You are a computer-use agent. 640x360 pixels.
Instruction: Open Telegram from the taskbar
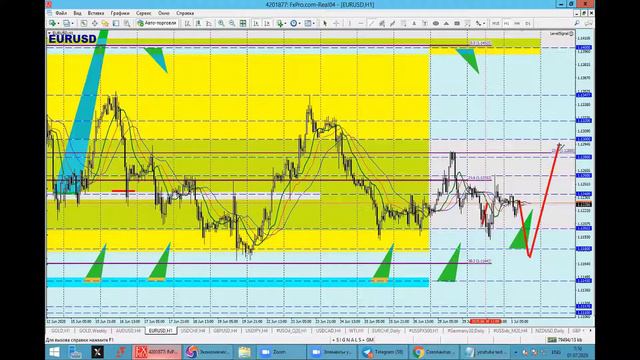click(x=383, y=352)
